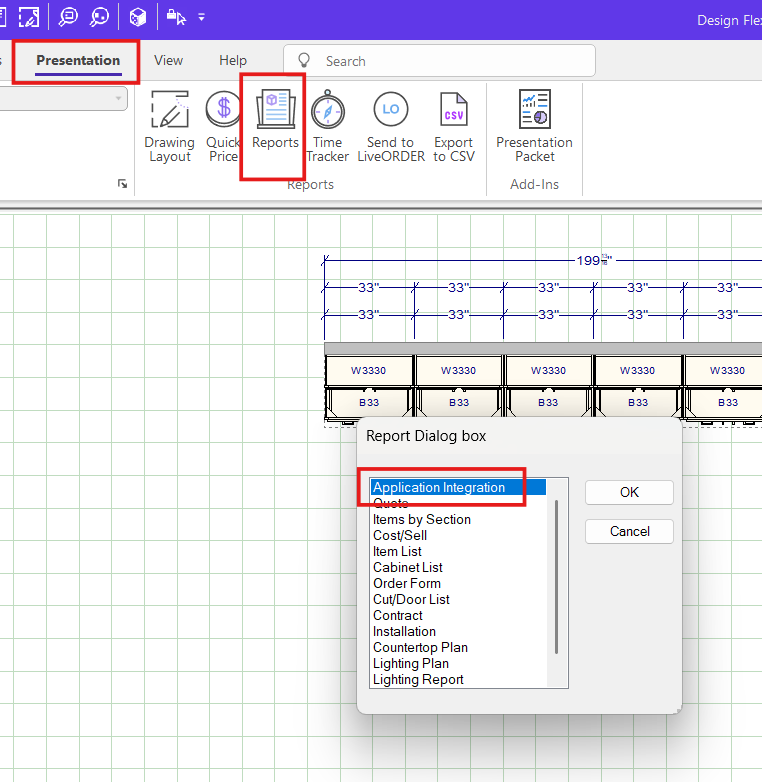The height and width of the screenshot is (782, 762).
Task: Click the search comments bubble icon
Action: 99,17
